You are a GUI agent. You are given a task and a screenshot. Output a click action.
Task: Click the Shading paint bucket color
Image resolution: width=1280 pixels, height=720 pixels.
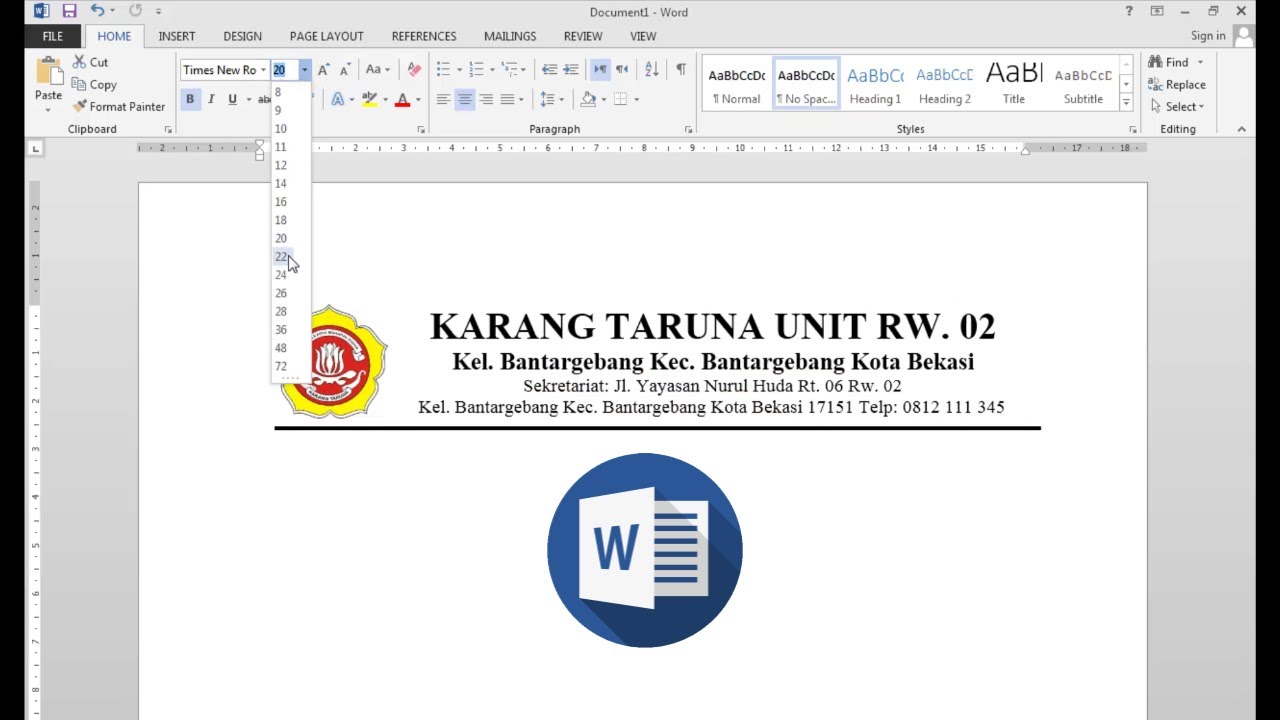tap(588, 99)
